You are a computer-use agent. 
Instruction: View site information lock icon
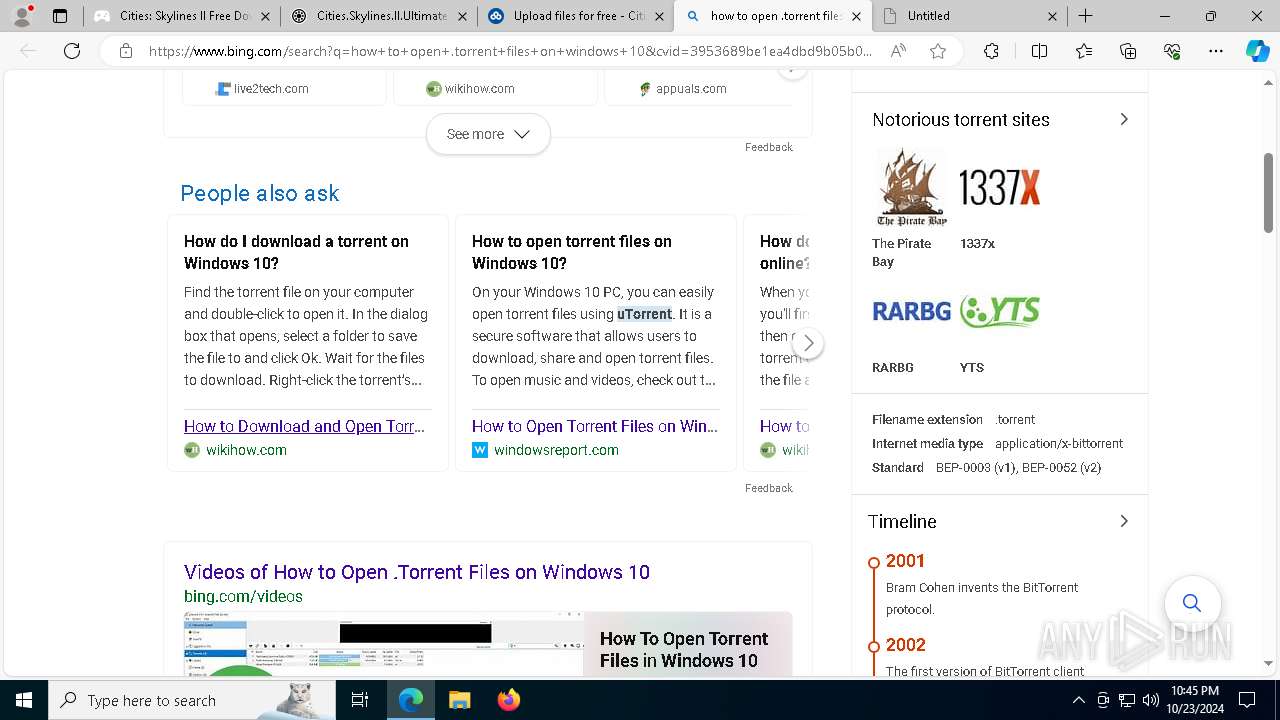point(125,51)
